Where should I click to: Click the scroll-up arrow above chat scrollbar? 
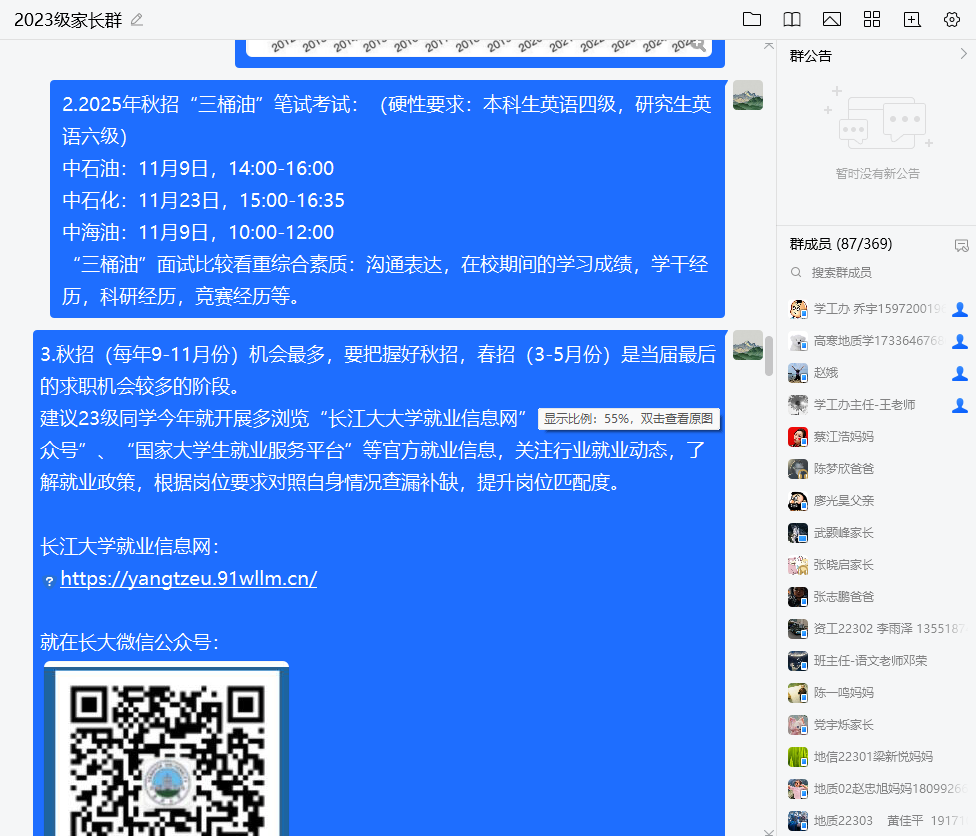tap(768, 46)
